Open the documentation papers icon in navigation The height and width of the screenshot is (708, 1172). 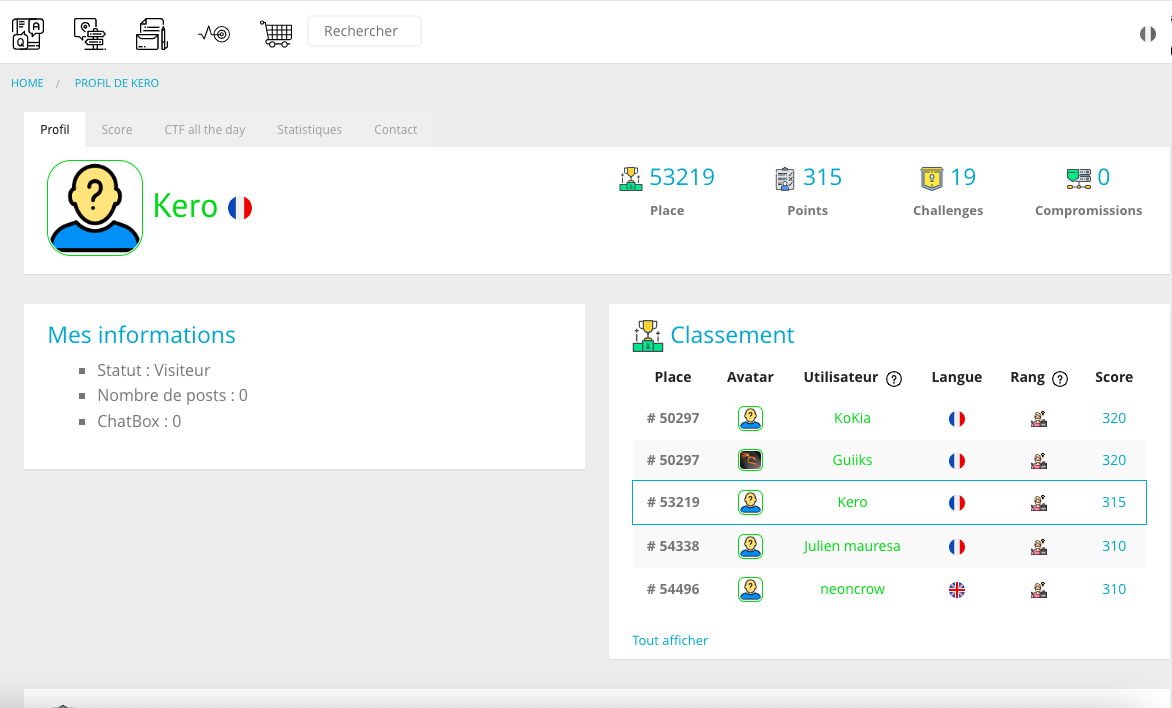(x=152, y=34)
